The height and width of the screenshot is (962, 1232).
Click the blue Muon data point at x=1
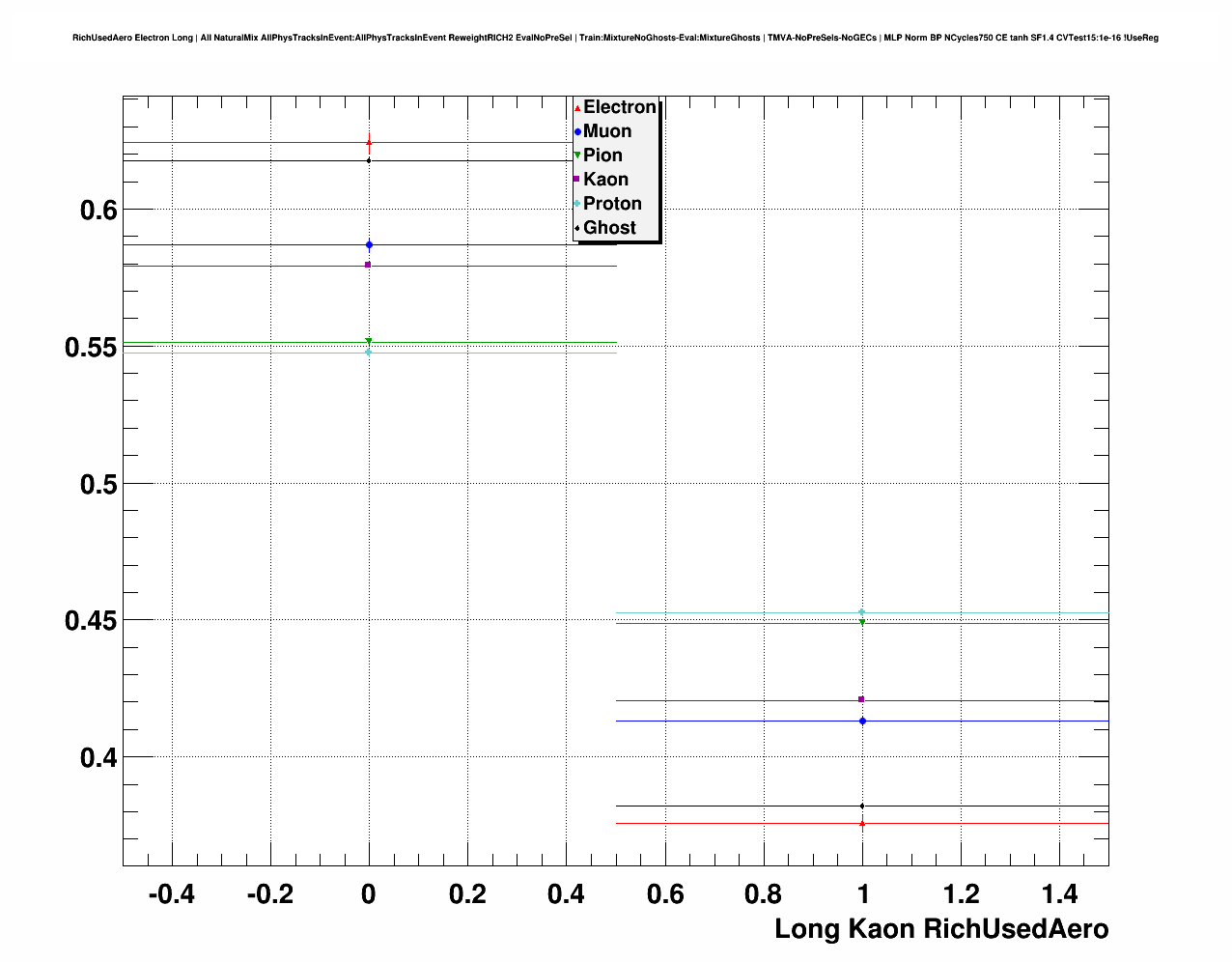[x=862, y=721]
